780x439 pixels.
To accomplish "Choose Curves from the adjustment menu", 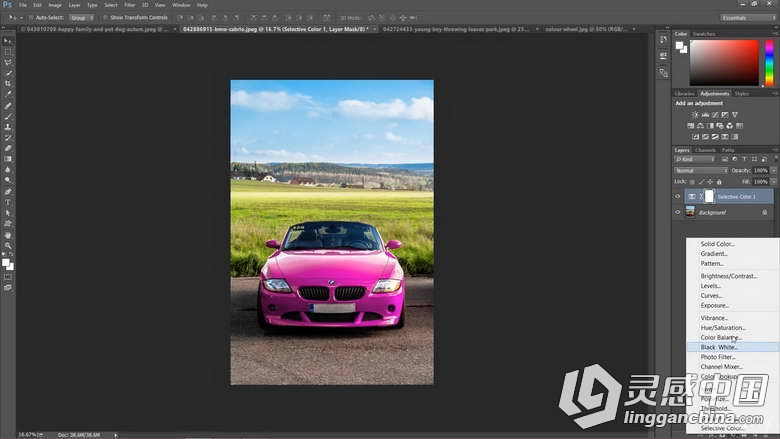I will click(x=711, y=295).
